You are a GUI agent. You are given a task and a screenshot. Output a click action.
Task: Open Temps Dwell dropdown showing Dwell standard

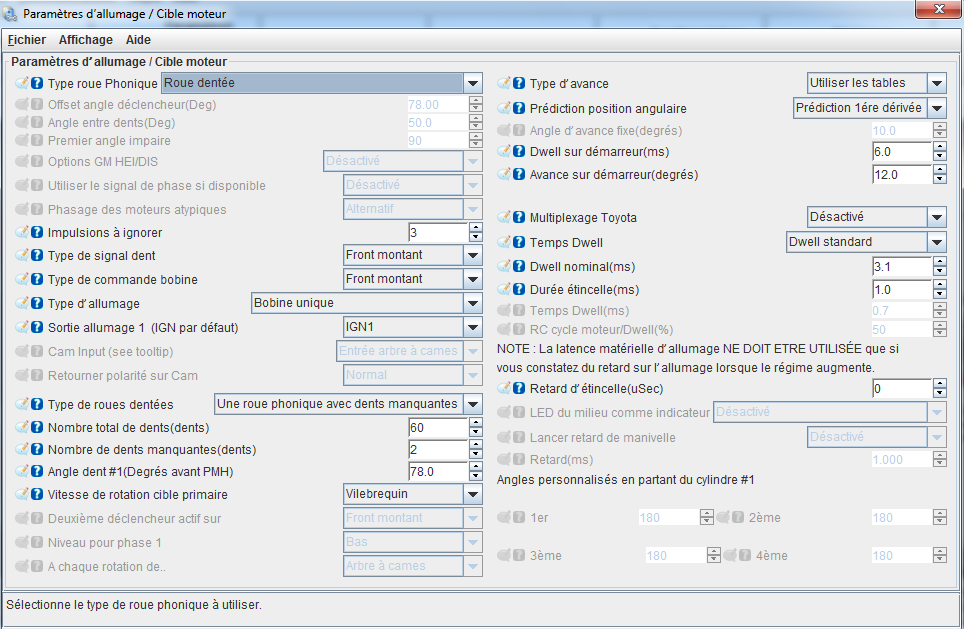click(x=936, y=242)
